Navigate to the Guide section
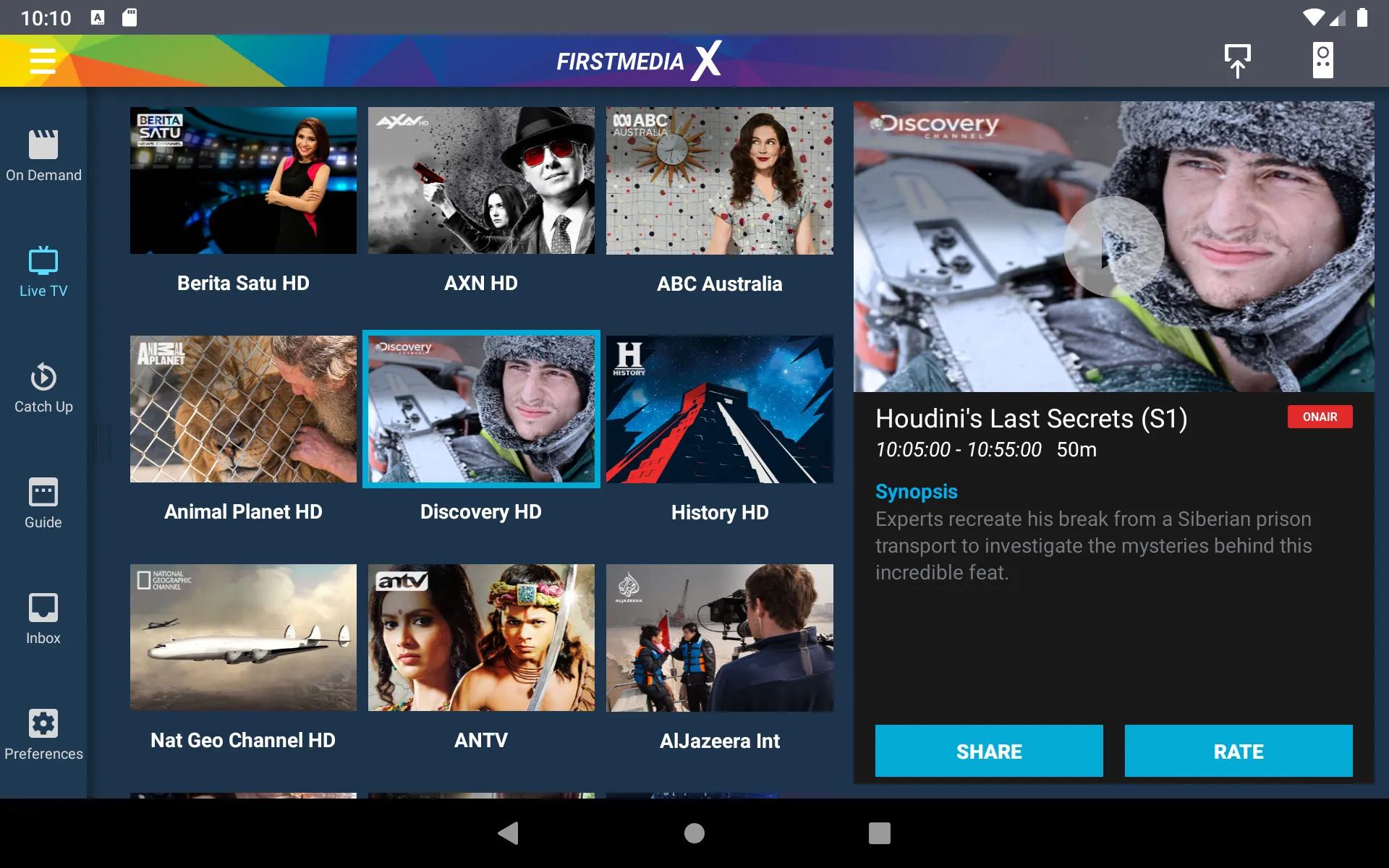Image resolution: width=1389 pixels, height=868 pixels. (x=43, y=504)
